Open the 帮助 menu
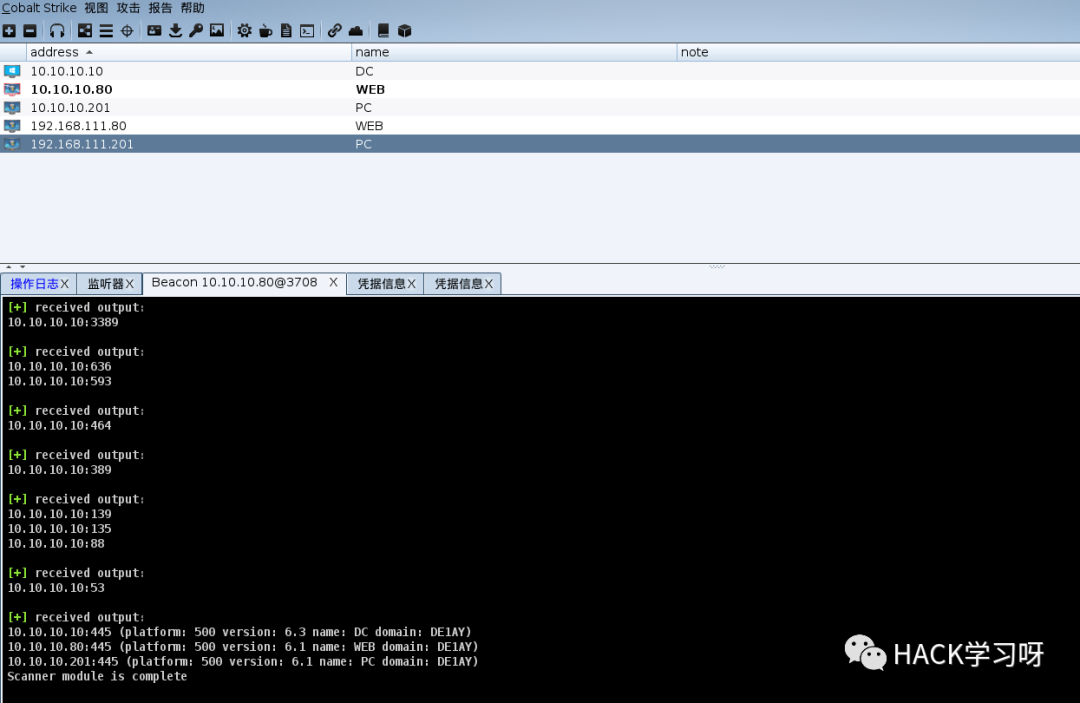 pos(192,8)
